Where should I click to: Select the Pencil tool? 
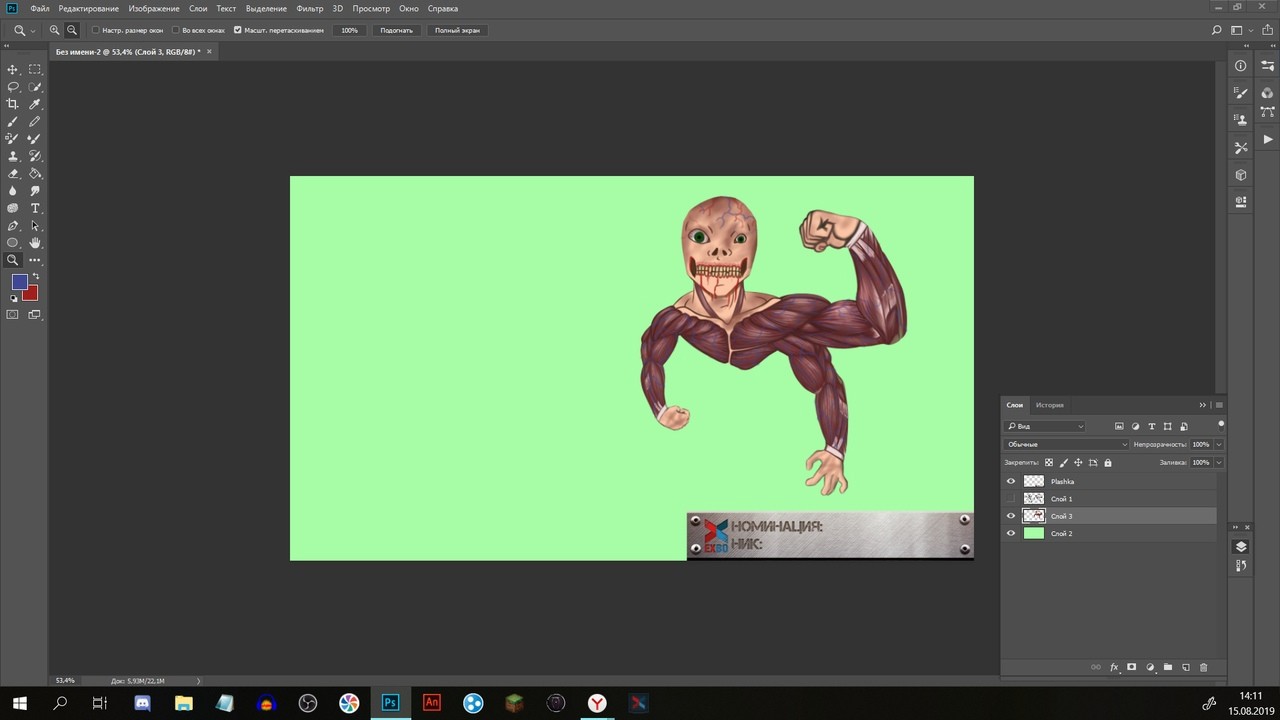coord(35,122)
